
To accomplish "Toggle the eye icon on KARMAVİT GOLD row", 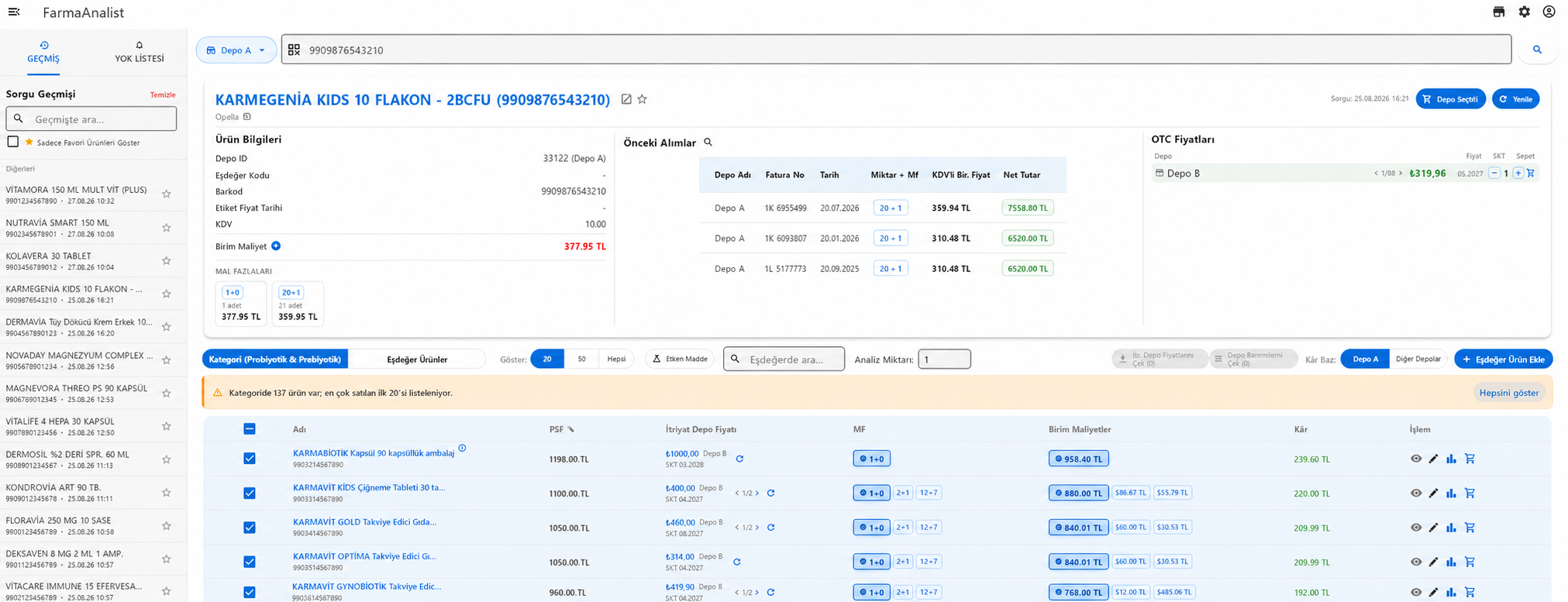I will [1416, 528].
